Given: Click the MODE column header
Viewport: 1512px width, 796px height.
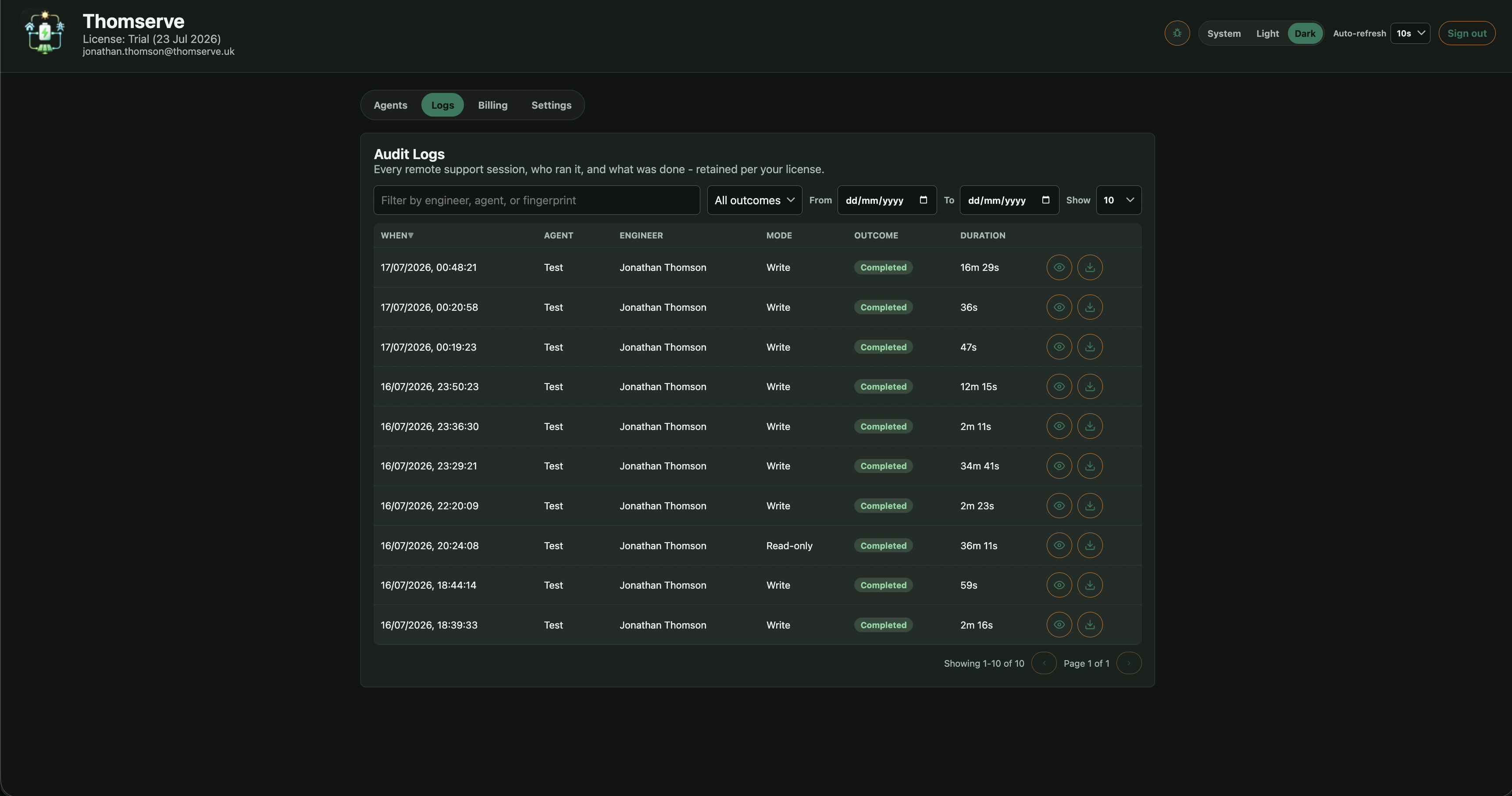Looking at the screenshot, I should (x=779, y=235).
